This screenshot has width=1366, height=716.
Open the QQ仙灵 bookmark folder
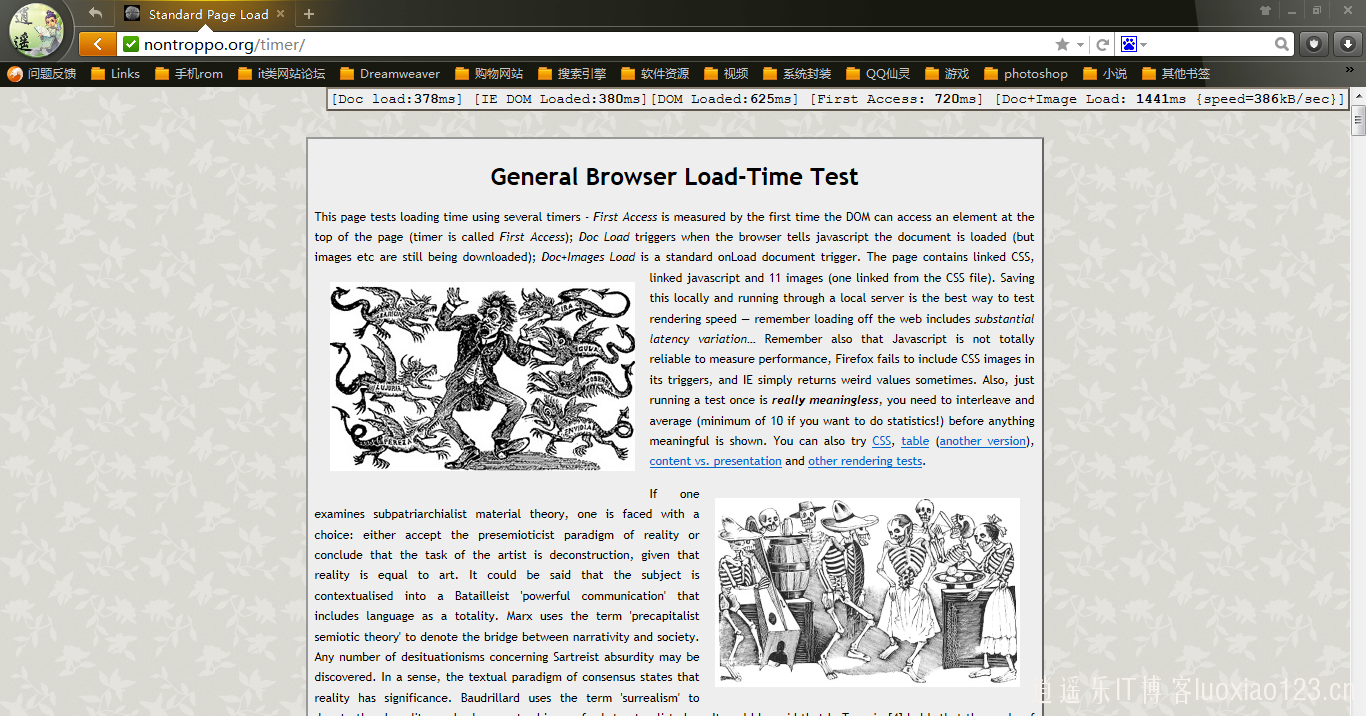878,73
